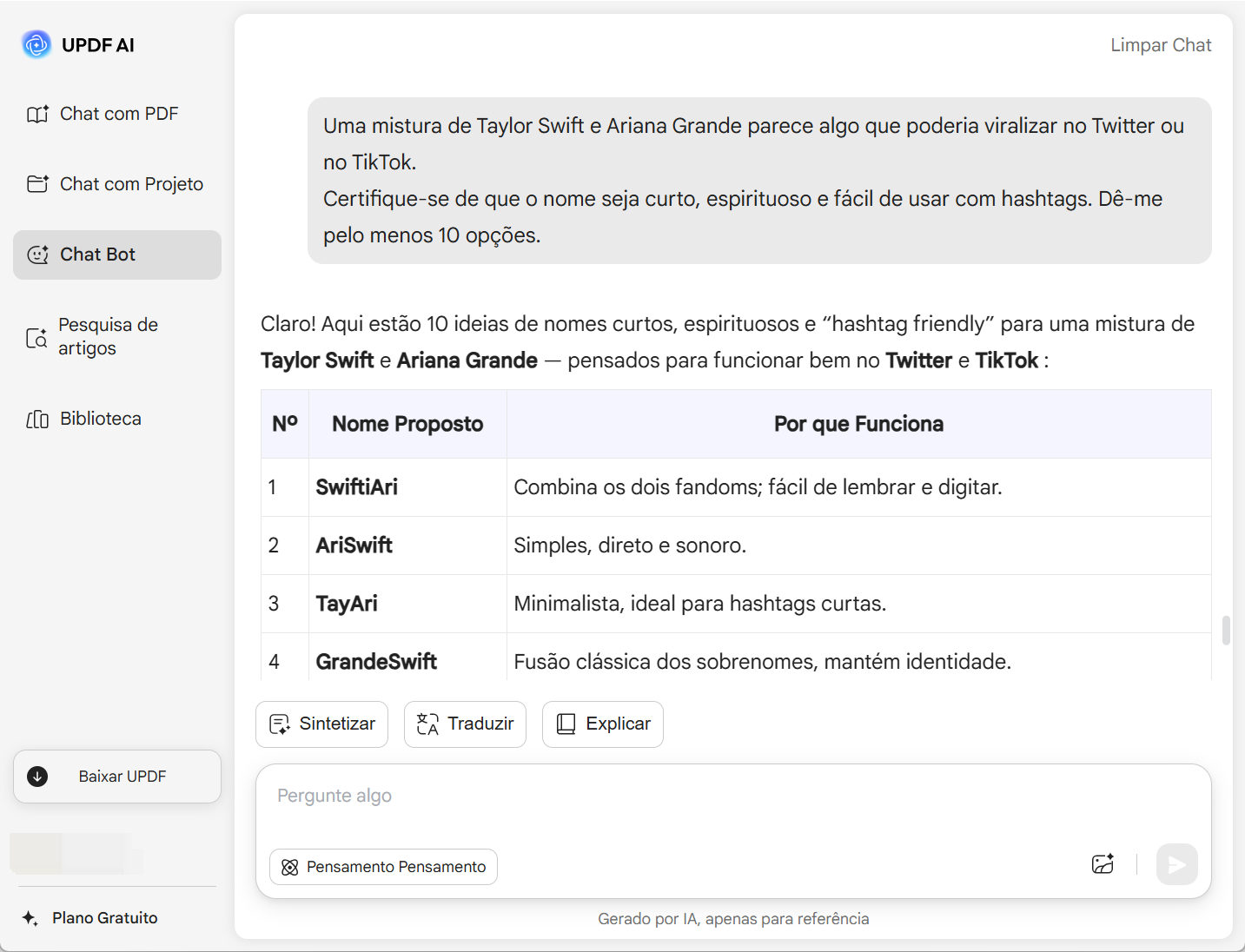Attach an image using the picture icon
This screenshot has width=1245, height=952.
tap(1103, 864)
